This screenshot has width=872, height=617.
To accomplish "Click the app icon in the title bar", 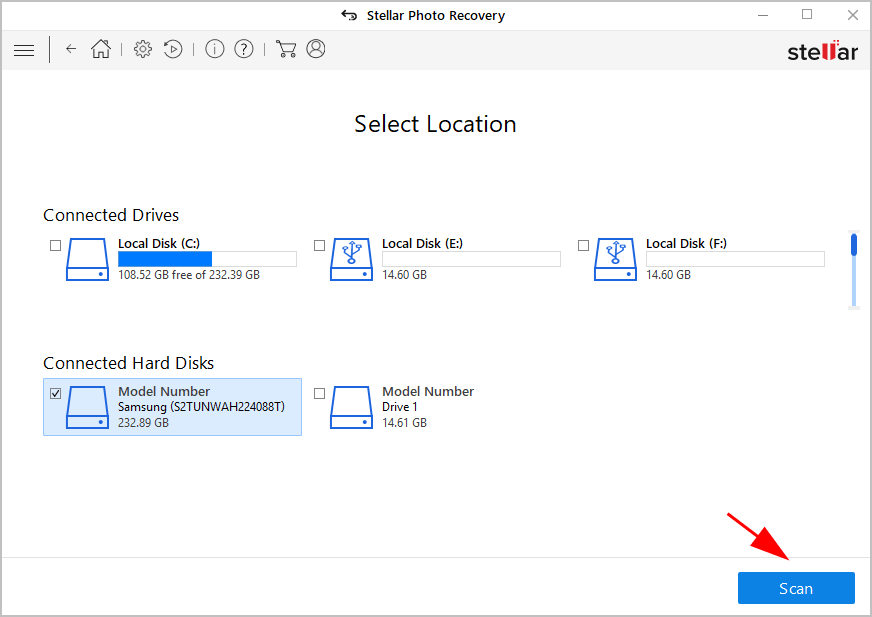I will (x=349, y=15).
